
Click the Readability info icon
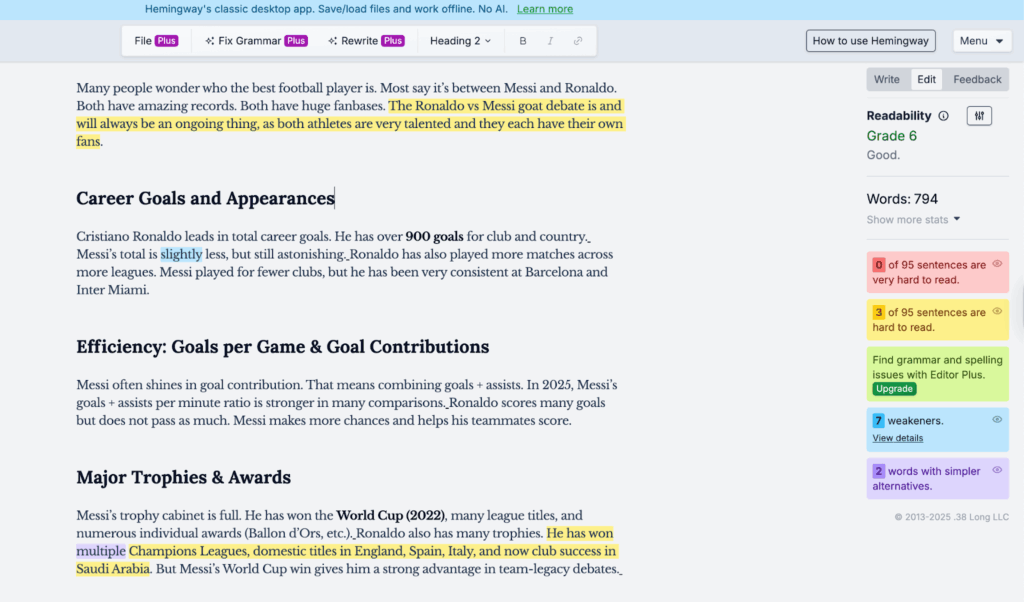[944, 116]
